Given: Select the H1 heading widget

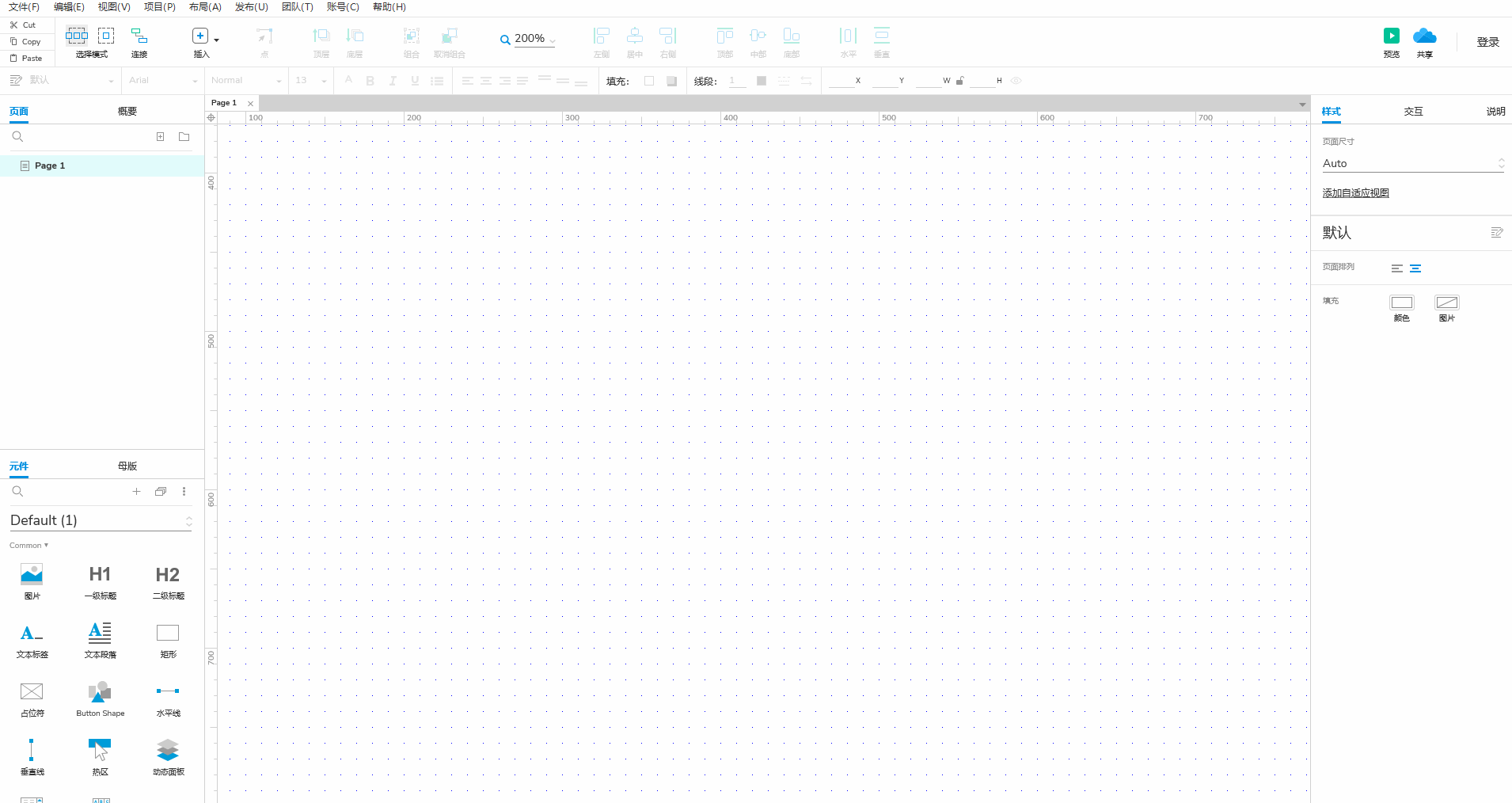Looking at the screenshot, I should click(100, 575).
